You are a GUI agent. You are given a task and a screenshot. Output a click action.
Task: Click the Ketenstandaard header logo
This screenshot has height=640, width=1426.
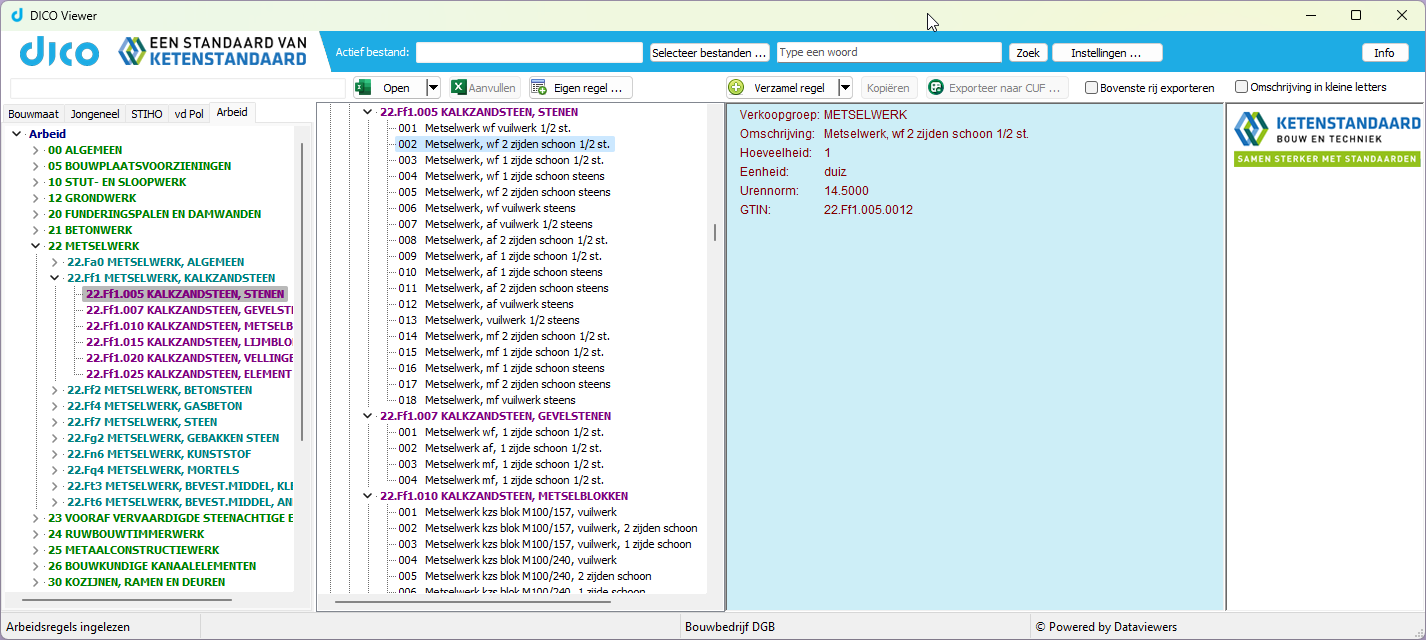(x=212, y=52)
